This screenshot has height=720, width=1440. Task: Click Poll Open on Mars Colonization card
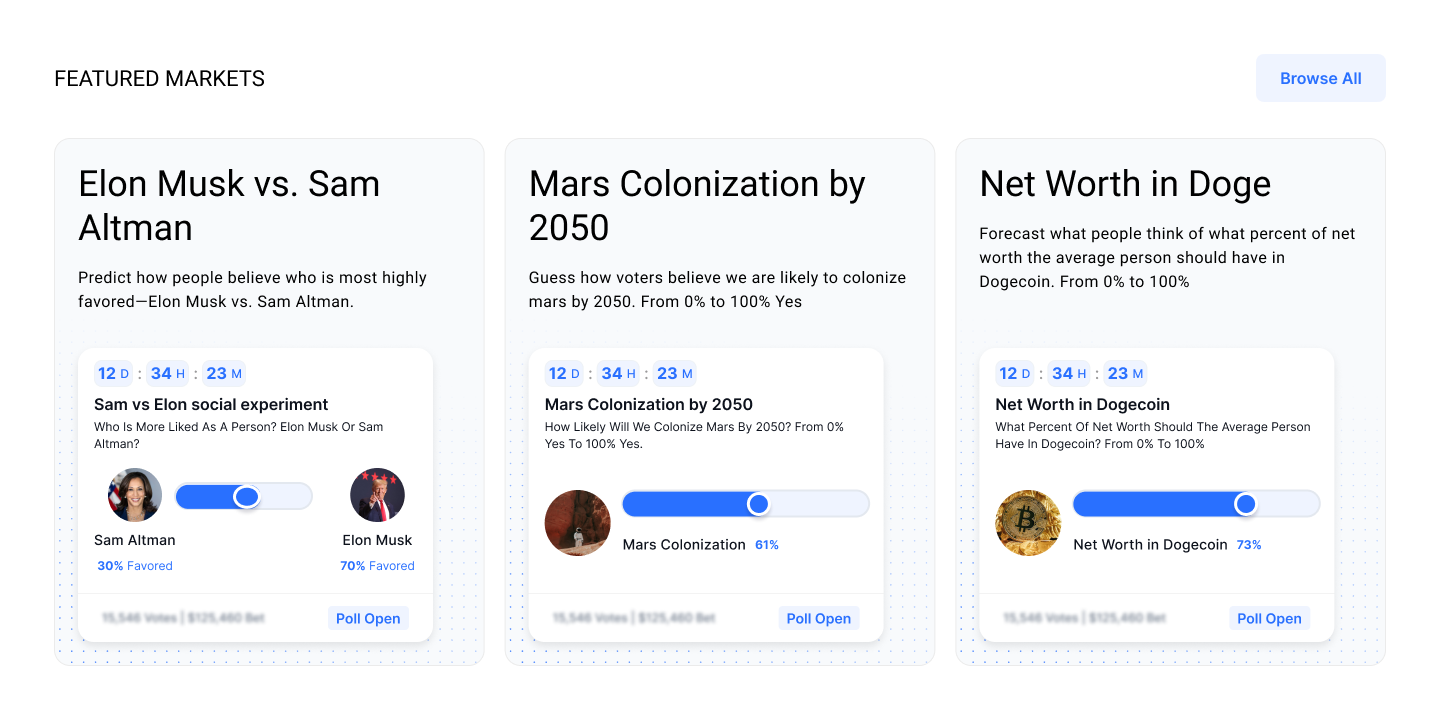pos(819,618)
